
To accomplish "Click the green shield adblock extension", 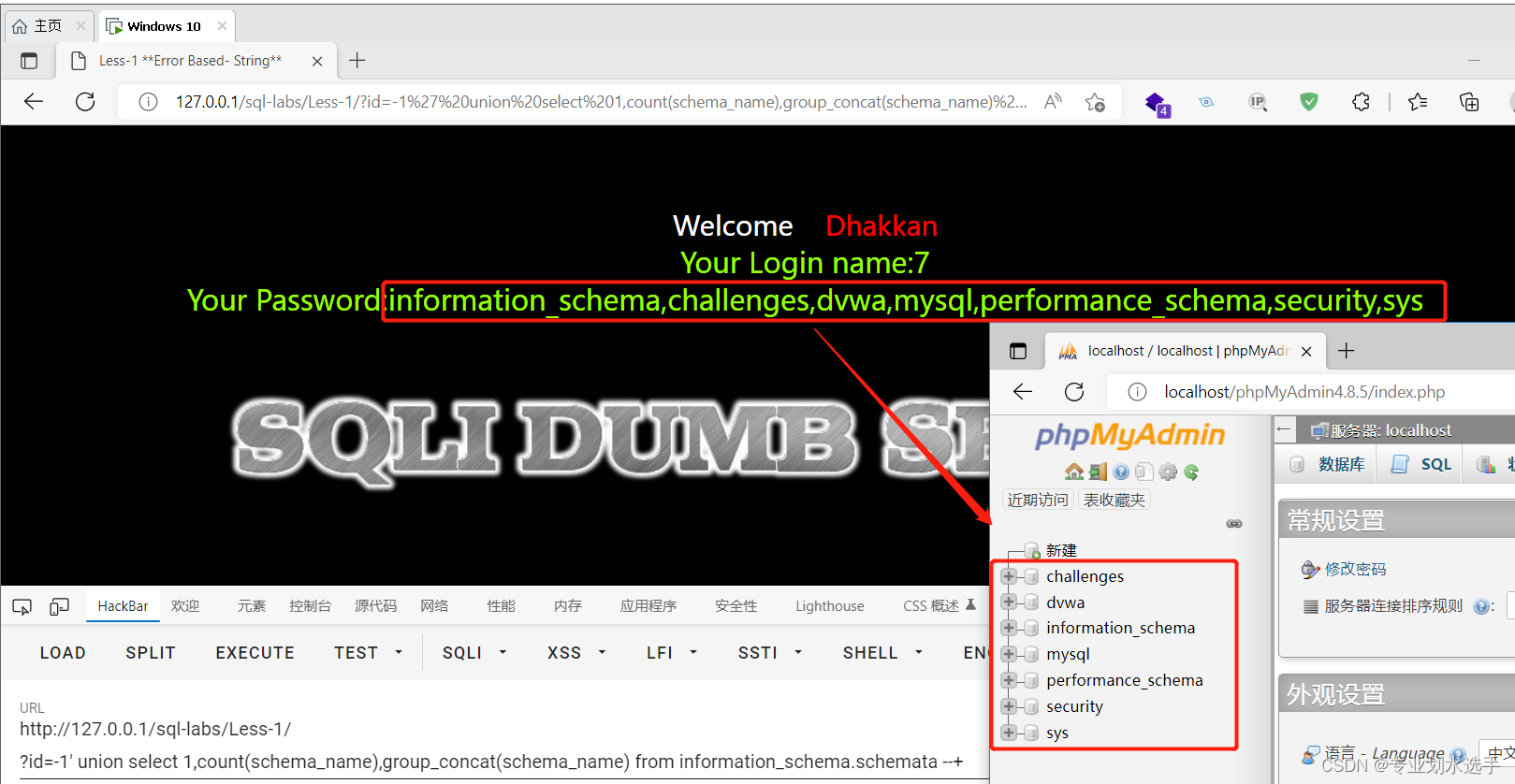I will click(x=1309, y=102).
